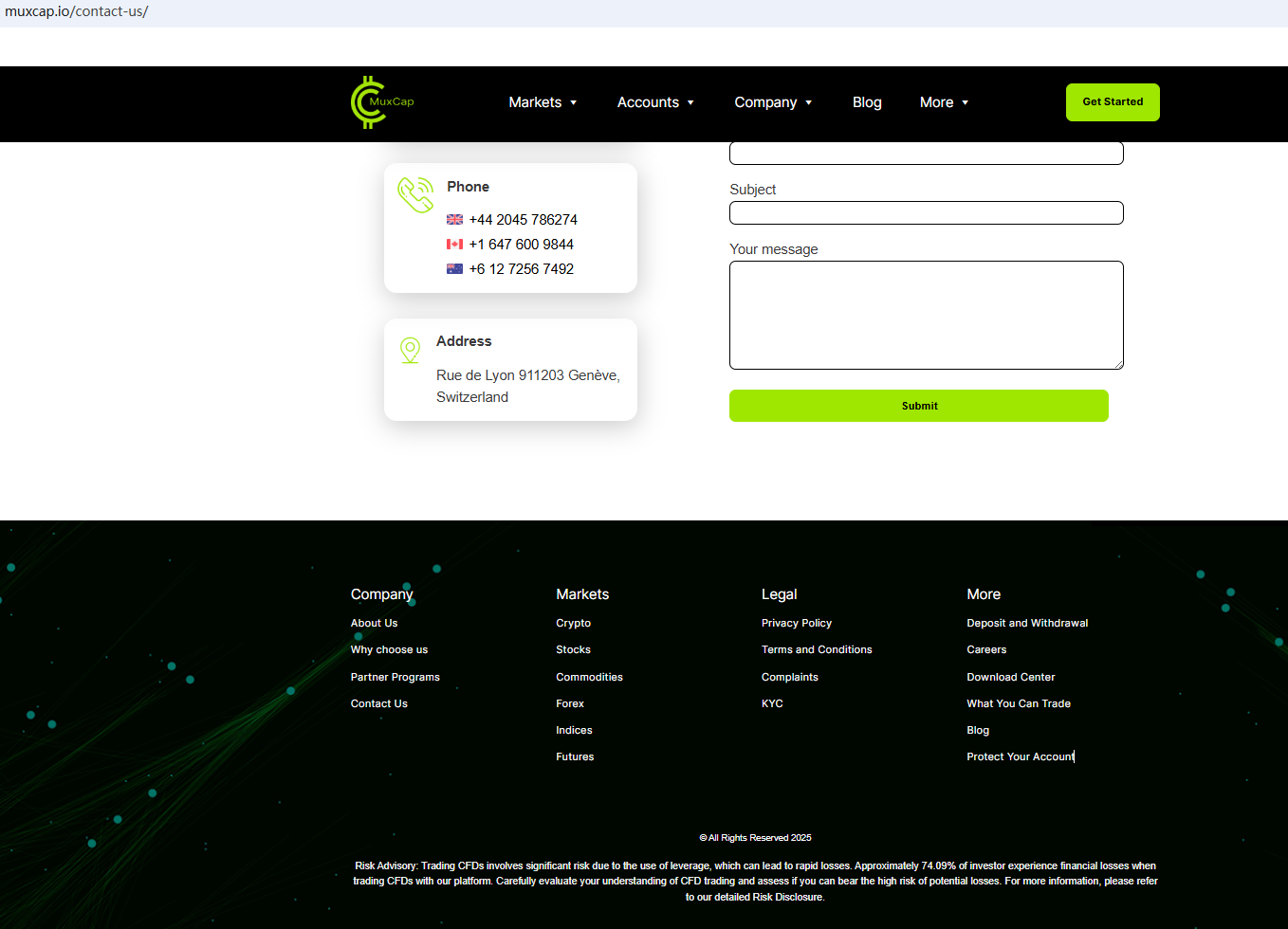The height and width of the screenshot is (929, 1288).
Task: Expand the Markets dropdown menu
Action: (543, 102)
